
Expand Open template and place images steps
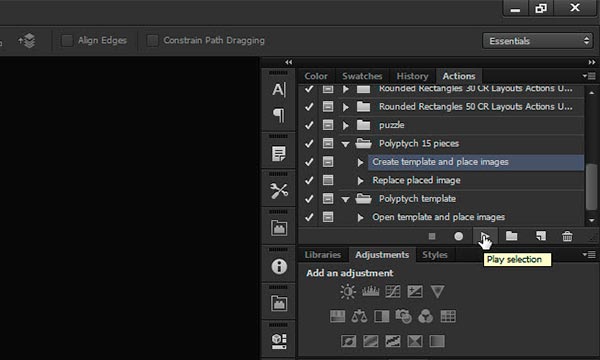pos(360,217)
